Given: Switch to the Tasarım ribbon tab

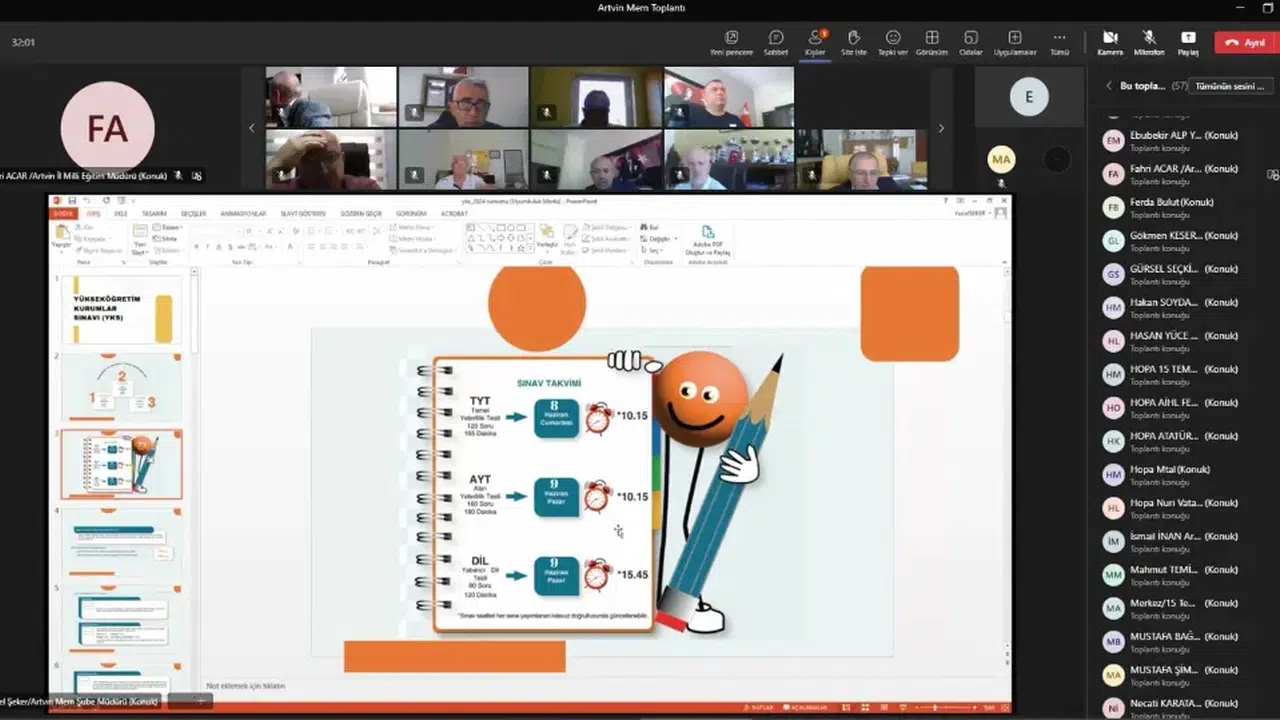Looking at the screenshot, I should 153,214.
